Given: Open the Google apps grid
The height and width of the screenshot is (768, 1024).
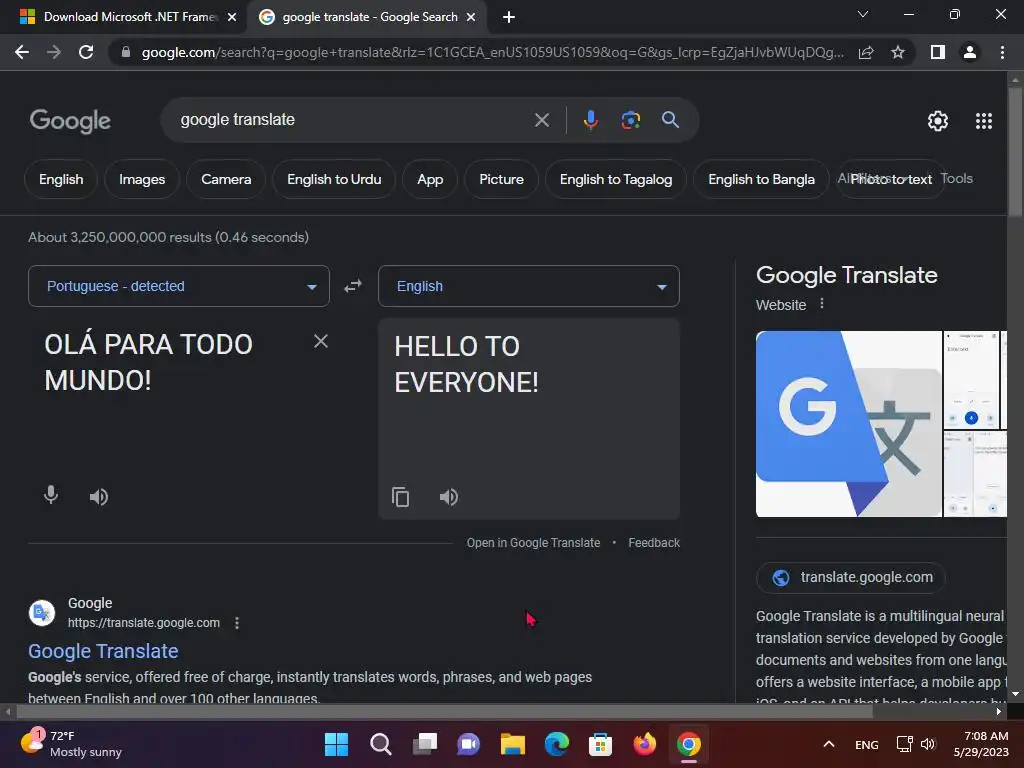Looking at the screenshot, I should 984,121.
